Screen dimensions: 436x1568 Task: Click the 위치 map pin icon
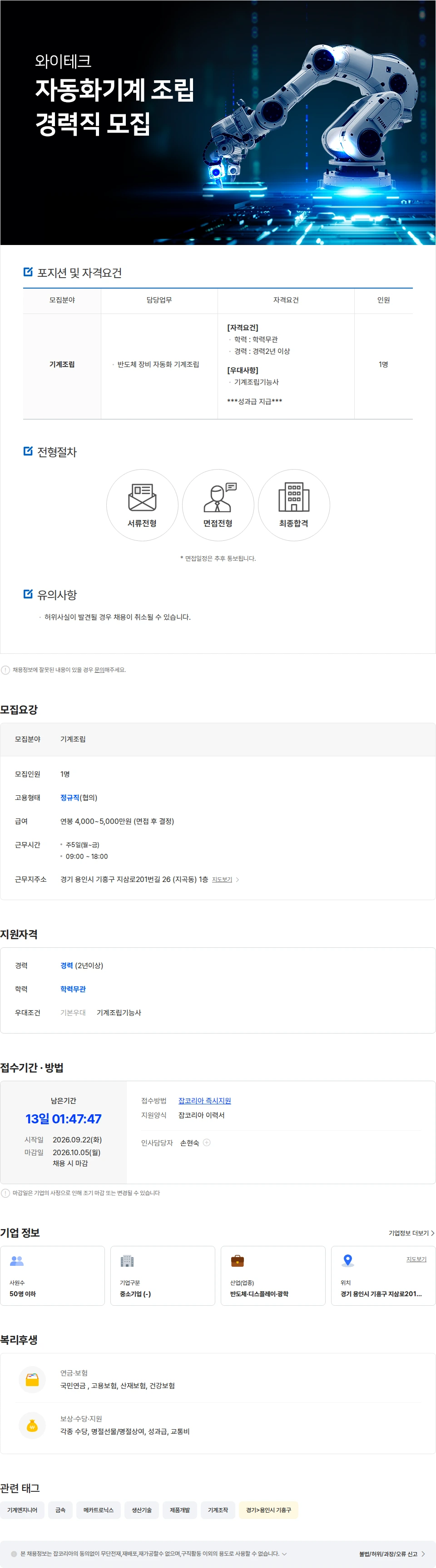348,1261
